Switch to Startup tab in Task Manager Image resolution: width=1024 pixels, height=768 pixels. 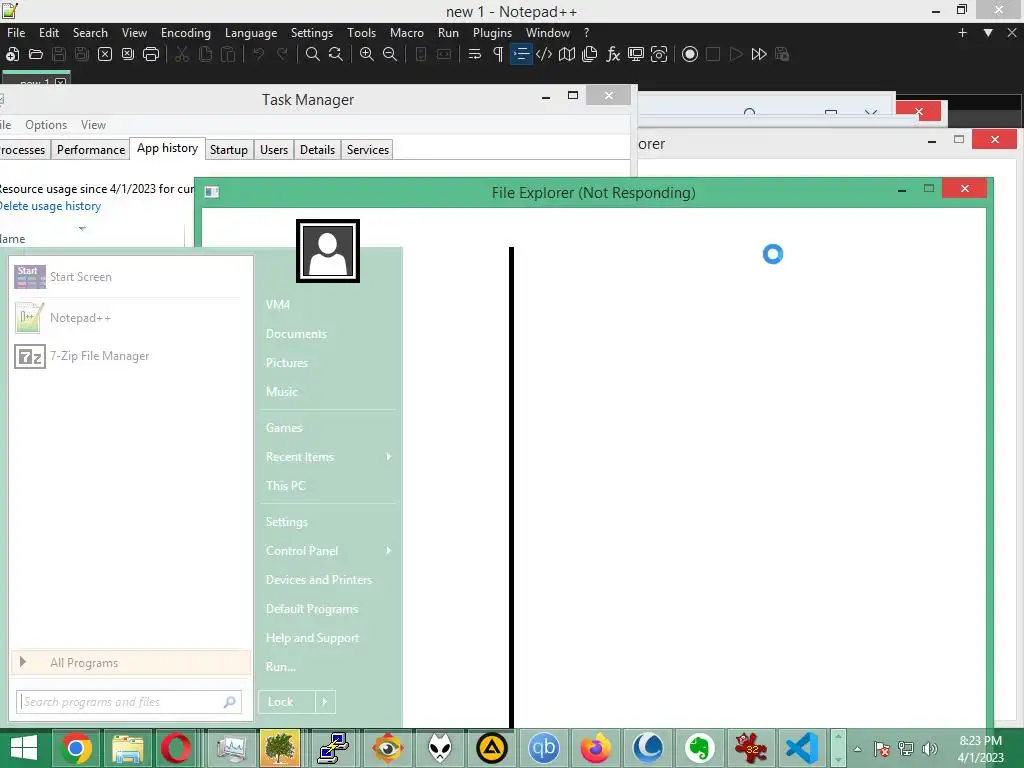[x=229, y=150]
